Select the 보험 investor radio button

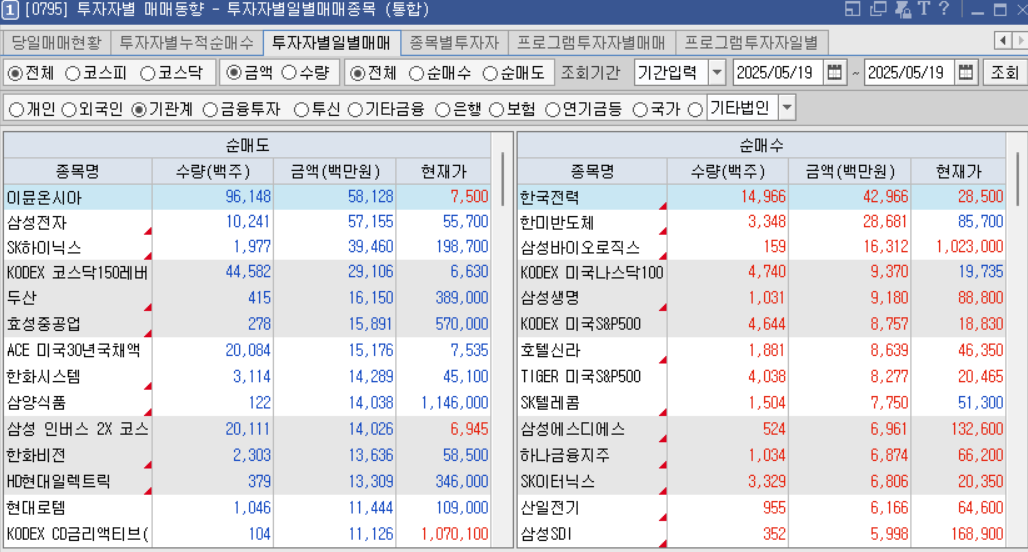(x=496, y=110)
